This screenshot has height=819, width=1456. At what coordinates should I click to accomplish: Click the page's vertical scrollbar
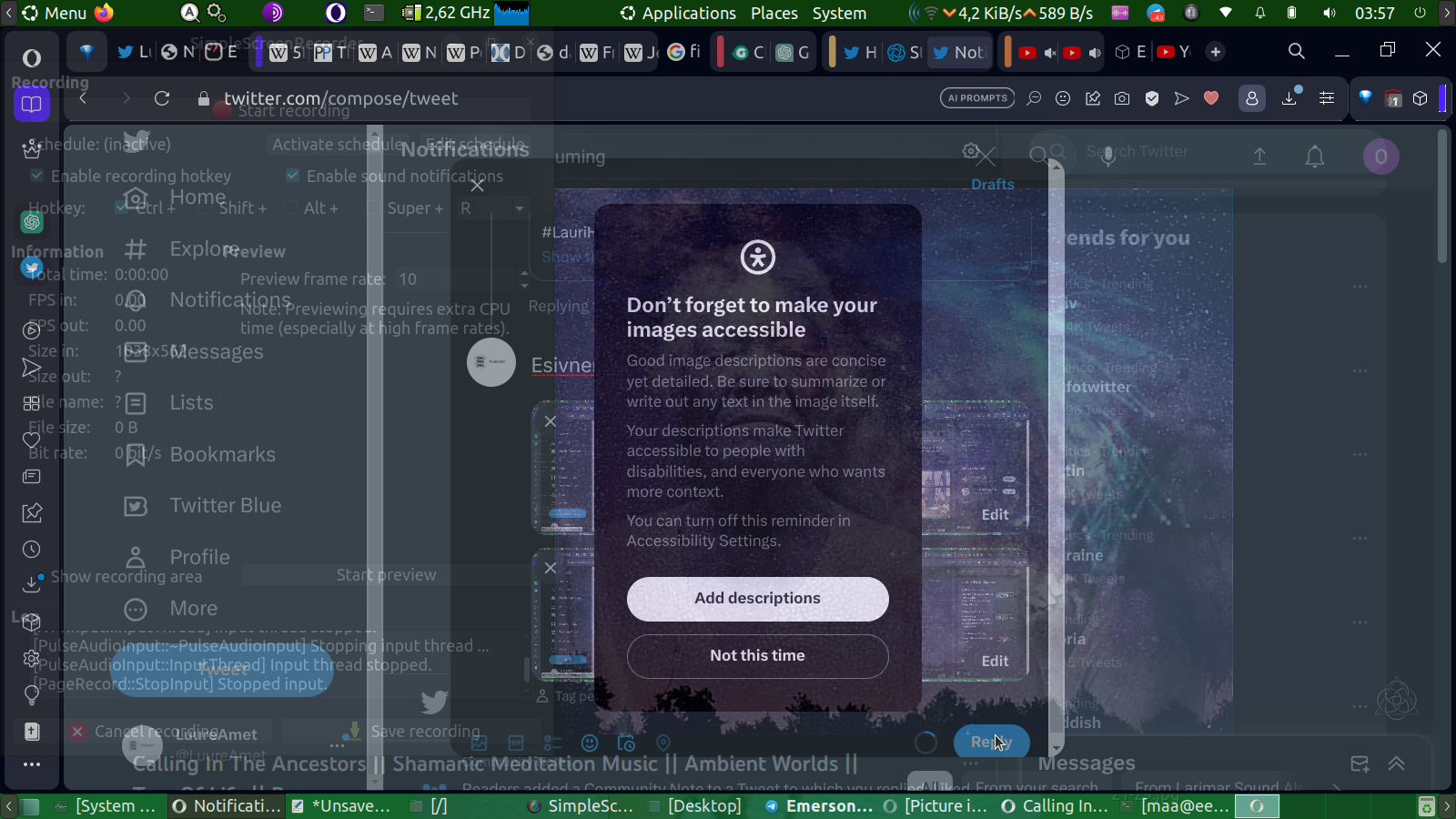click(x=1442, y=196)
